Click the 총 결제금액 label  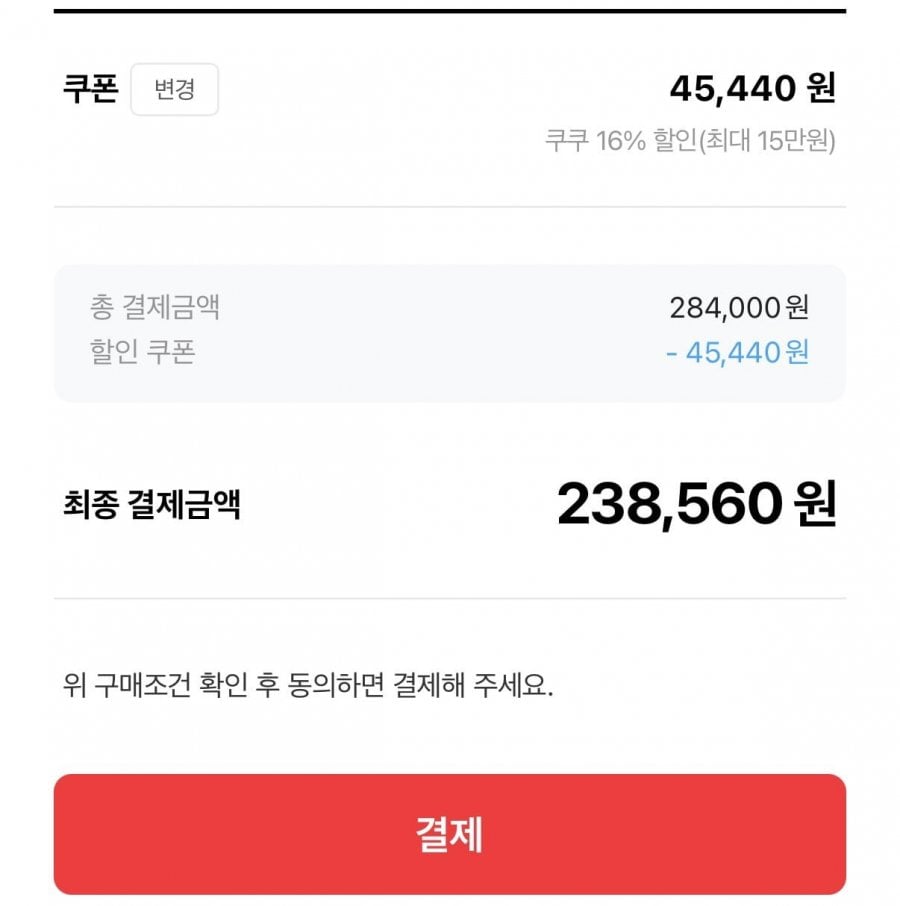(155, 306)
